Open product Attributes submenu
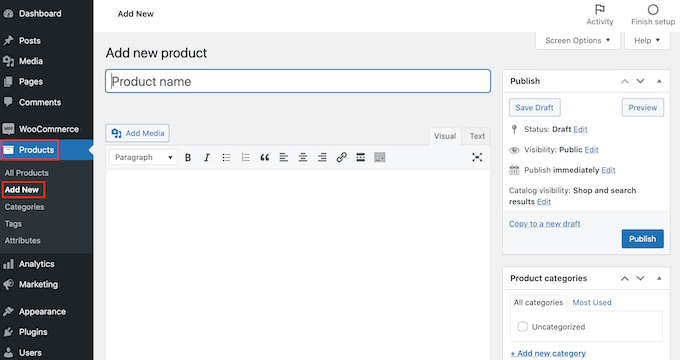This screenshot has width=680, height=360. click(x=23, y=240)
